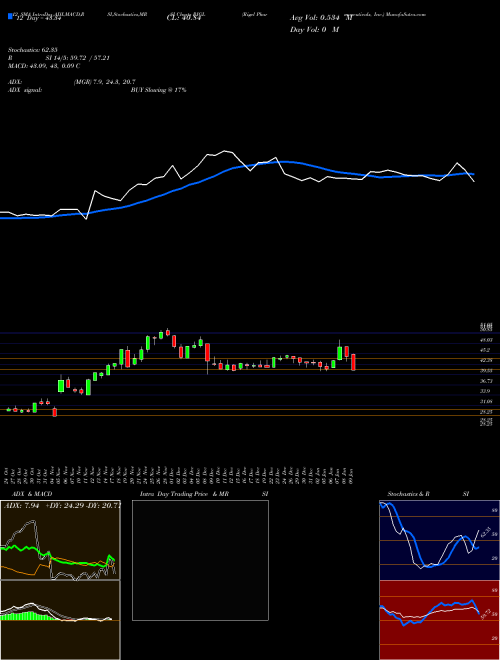Select the 'MACD: 43.09, 43, 0.09 C' line
Viewport: 500px width, 660px height.
point(44,66)
